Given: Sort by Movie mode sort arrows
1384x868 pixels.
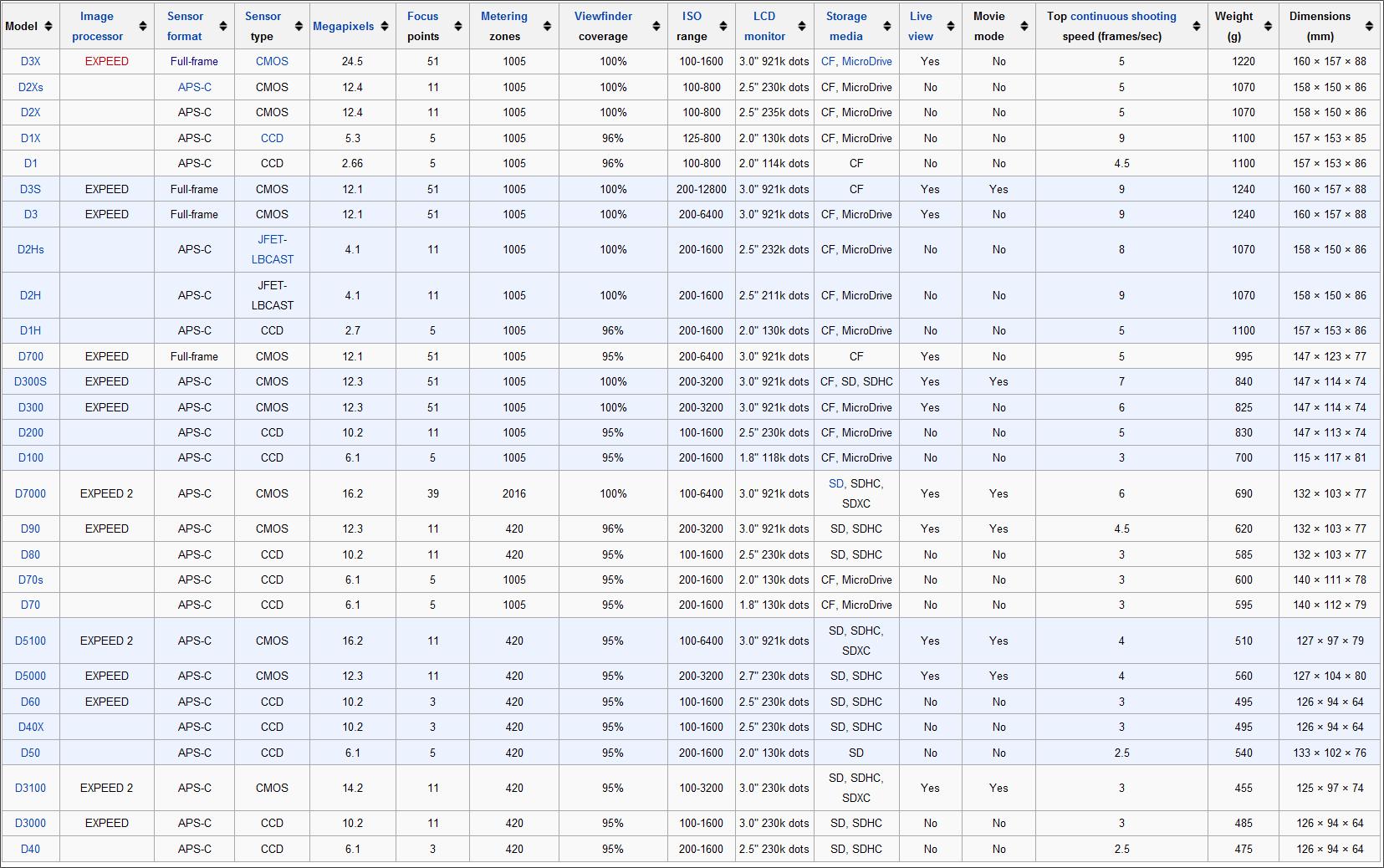Looking at the screenshot, I should click(1024, 26).
